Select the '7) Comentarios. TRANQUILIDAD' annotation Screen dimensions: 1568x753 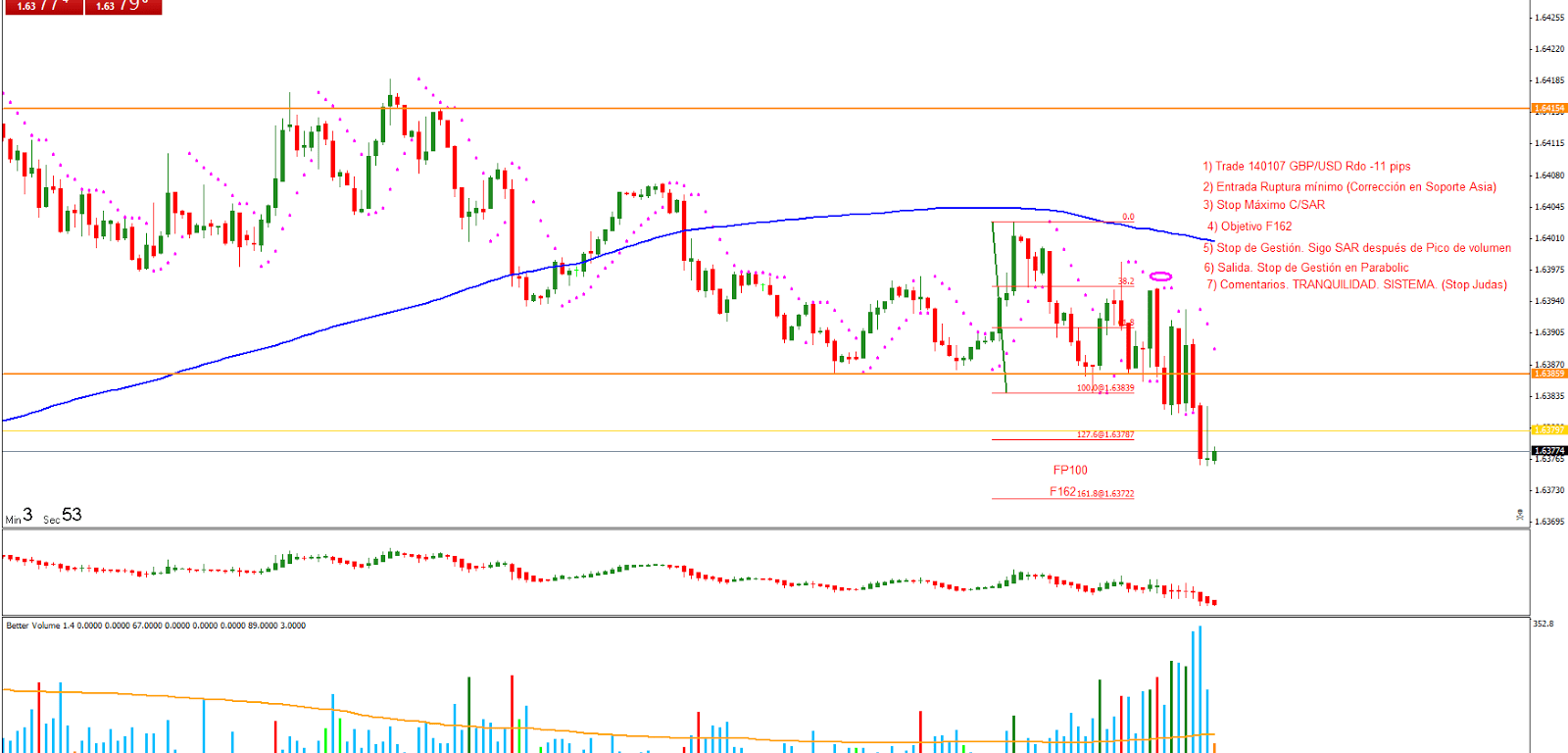1356,285
